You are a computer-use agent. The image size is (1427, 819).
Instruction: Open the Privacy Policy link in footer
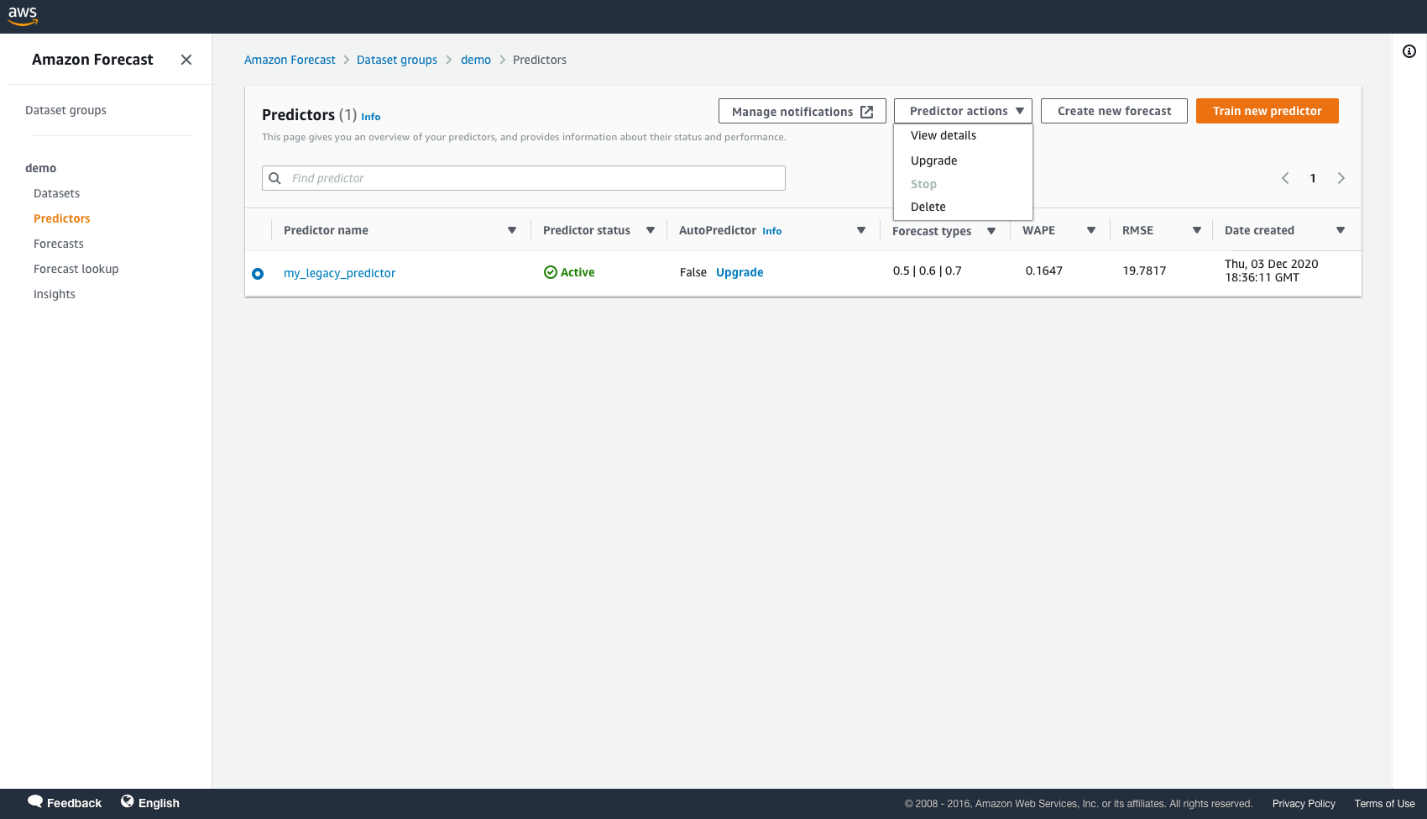[1304, 804]
